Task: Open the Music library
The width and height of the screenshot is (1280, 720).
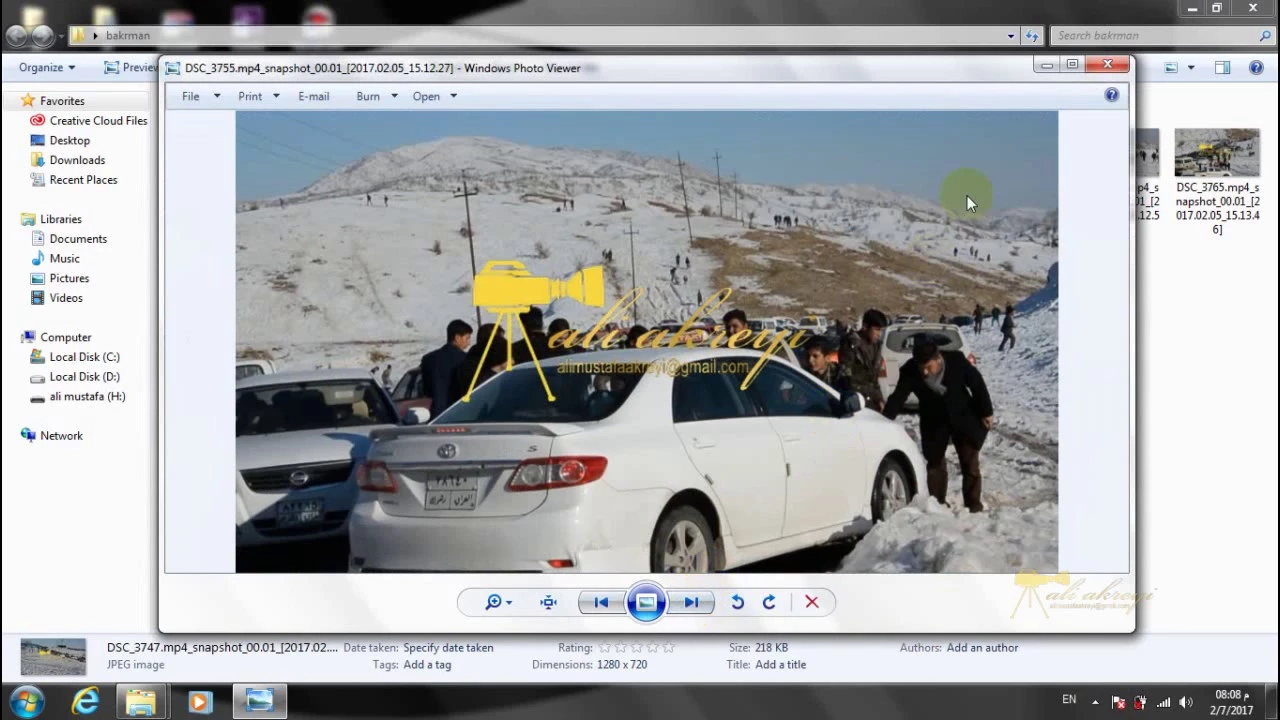Action: click(x=64, y=258)
